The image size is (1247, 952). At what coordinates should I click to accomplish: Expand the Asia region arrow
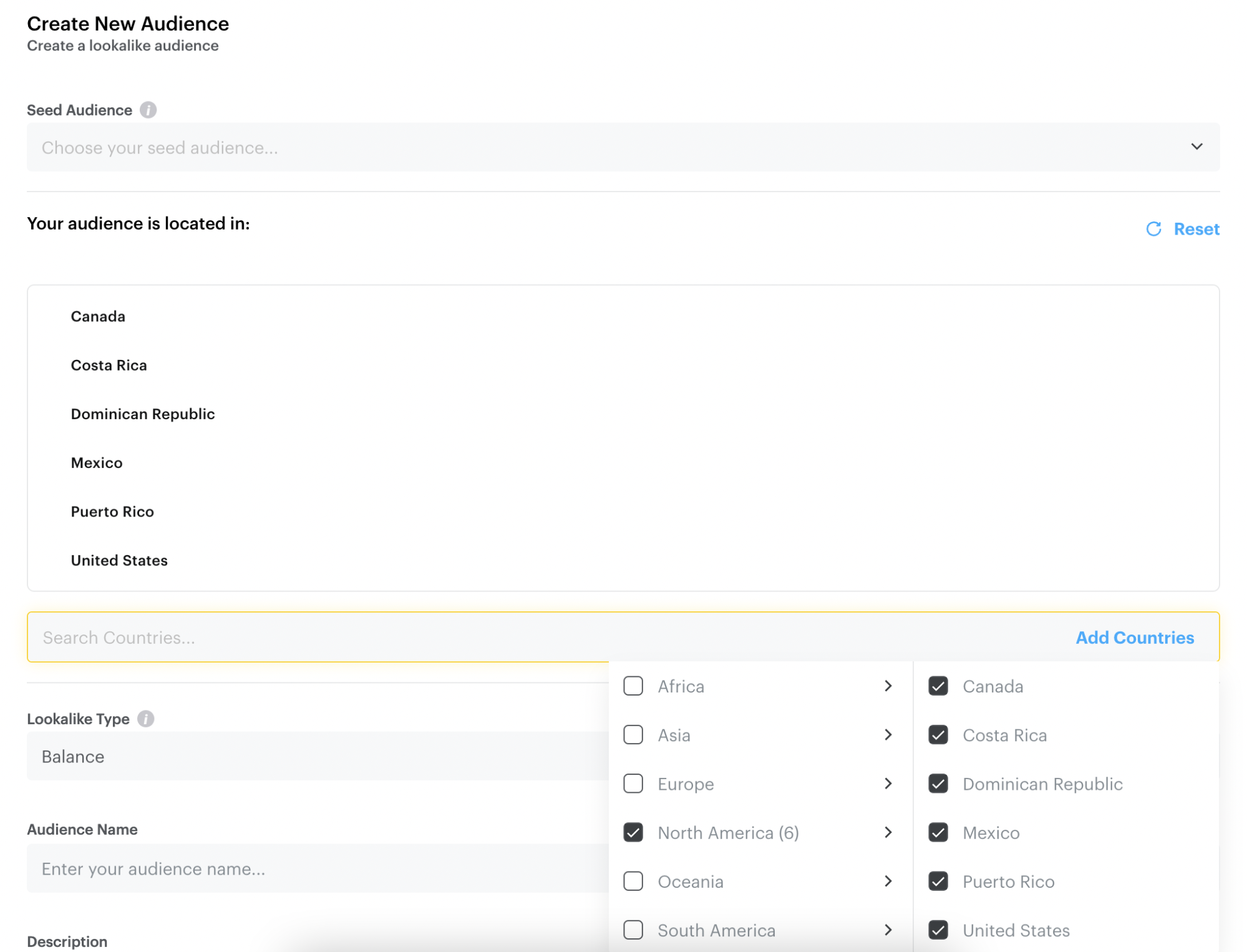[x=888, y=735]
